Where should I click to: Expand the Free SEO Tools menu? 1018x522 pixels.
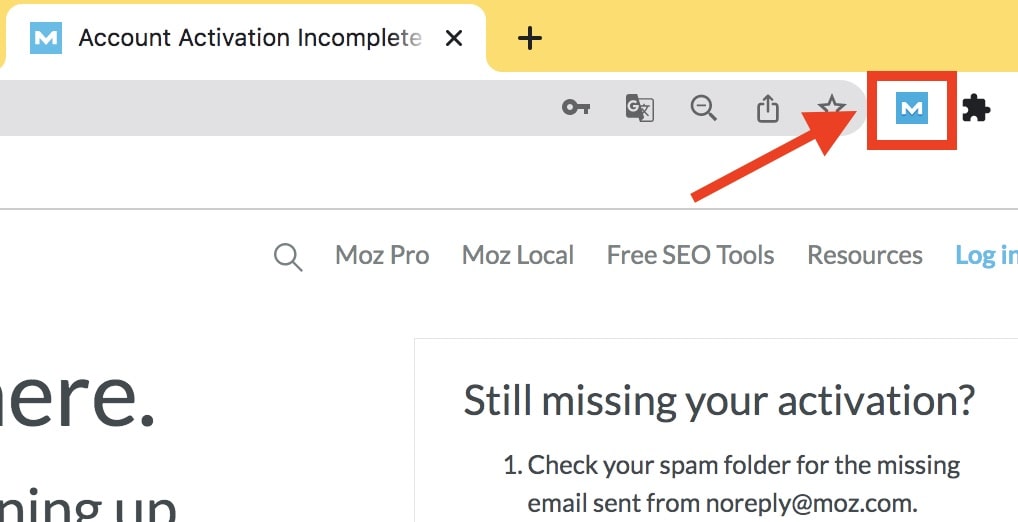click(x=691, y=256)
